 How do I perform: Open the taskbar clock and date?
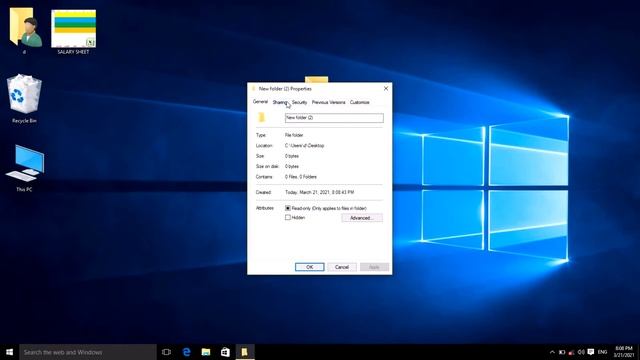click(624, 352)
